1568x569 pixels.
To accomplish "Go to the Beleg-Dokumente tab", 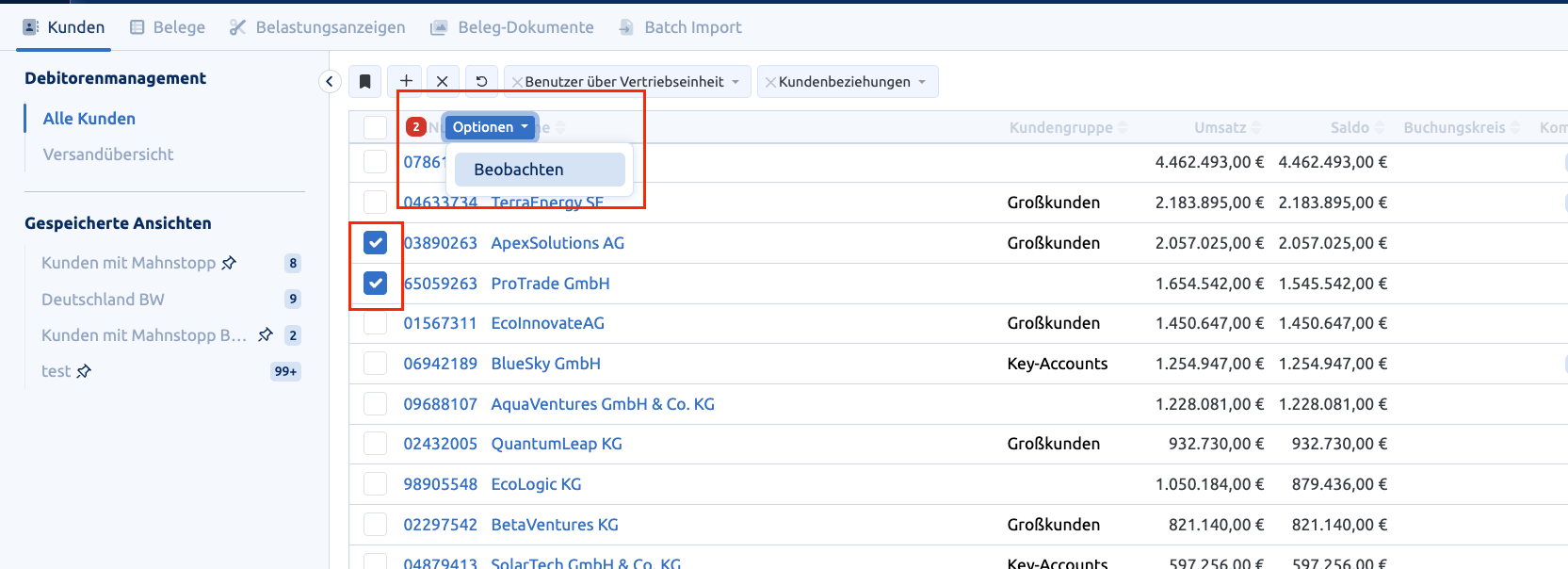I will click(x=512, y=27).
